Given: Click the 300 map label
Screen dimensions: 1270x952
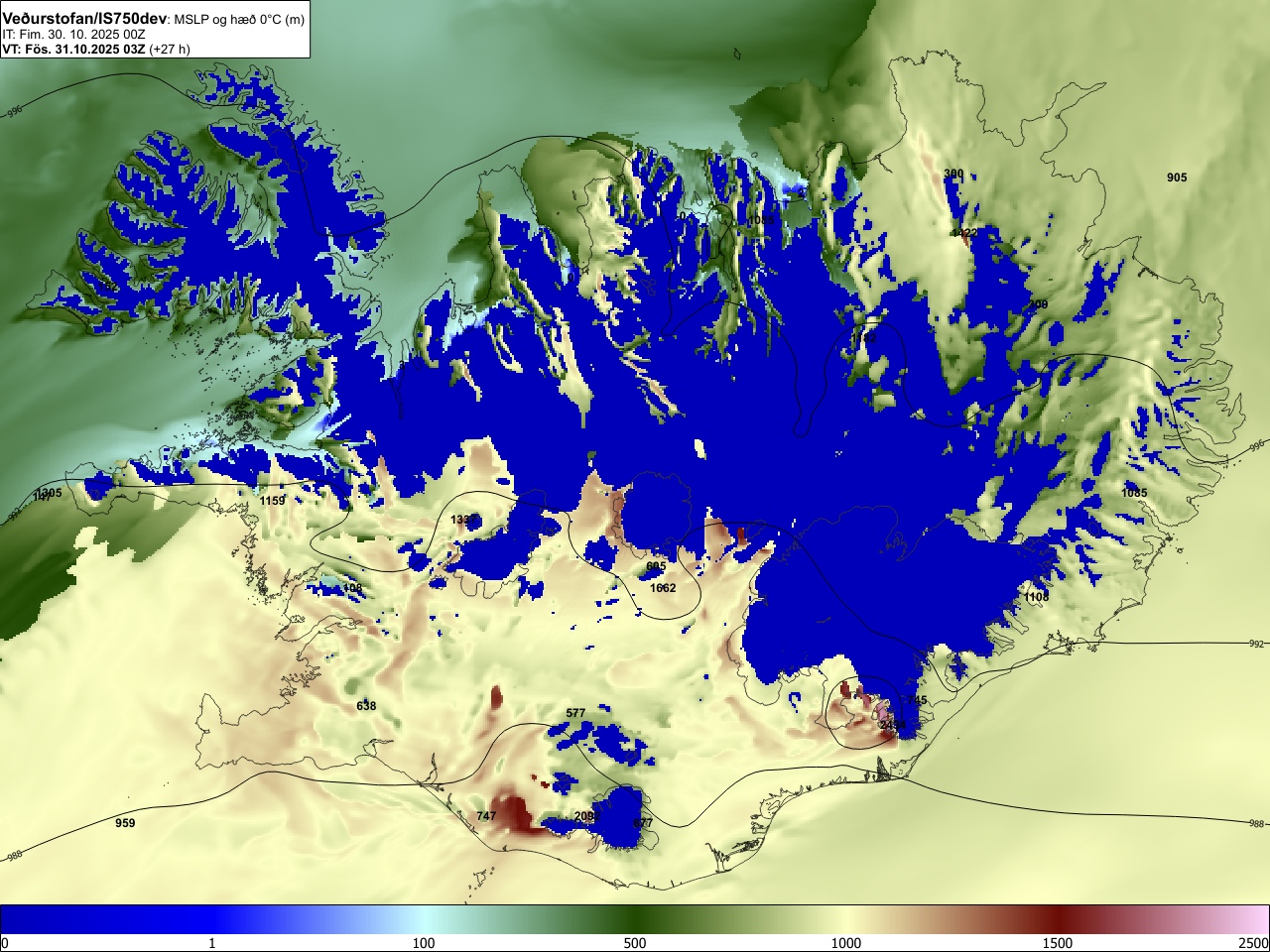Looking at the screenshot, I should click(x=953, y=174).
